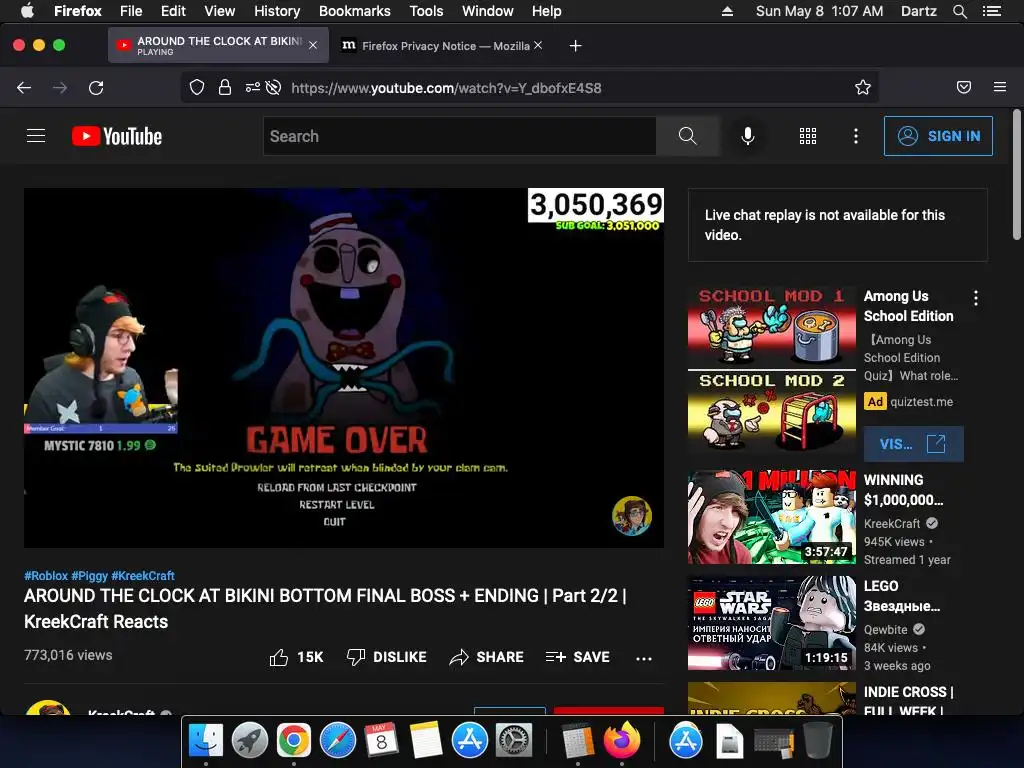Image resolution: width=1024 pixels, height=768 pixels.
Task: Open tracking protection shield icon
Action: [197, 88]
